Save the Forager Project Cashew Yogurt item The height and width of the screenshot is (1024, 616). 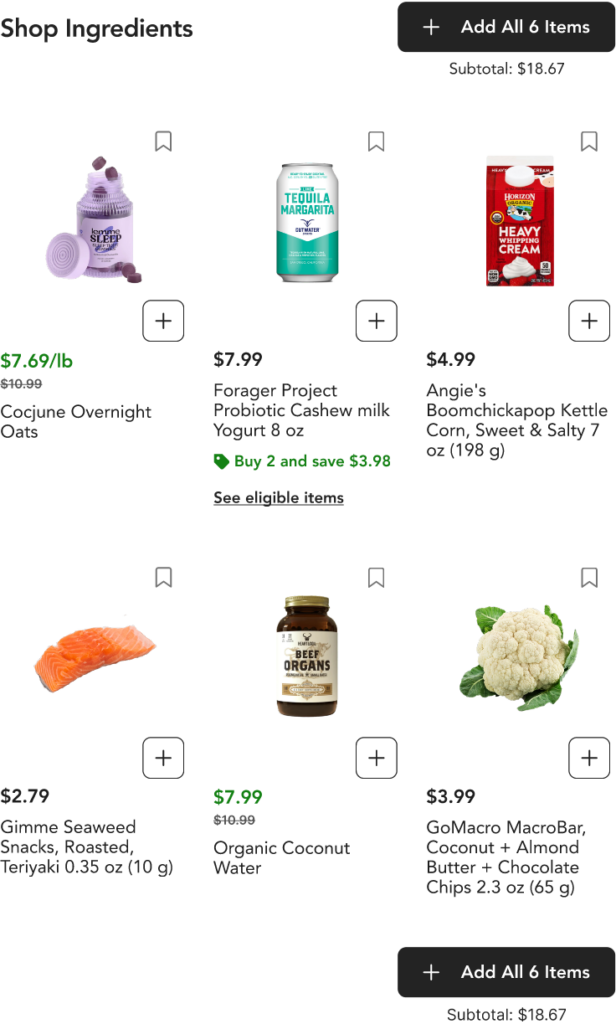click(x=376, y=141)
